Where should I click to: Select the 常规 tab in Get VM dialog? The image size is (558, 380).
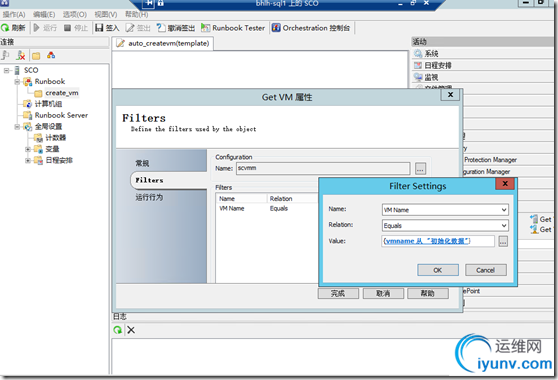point(142,163)
